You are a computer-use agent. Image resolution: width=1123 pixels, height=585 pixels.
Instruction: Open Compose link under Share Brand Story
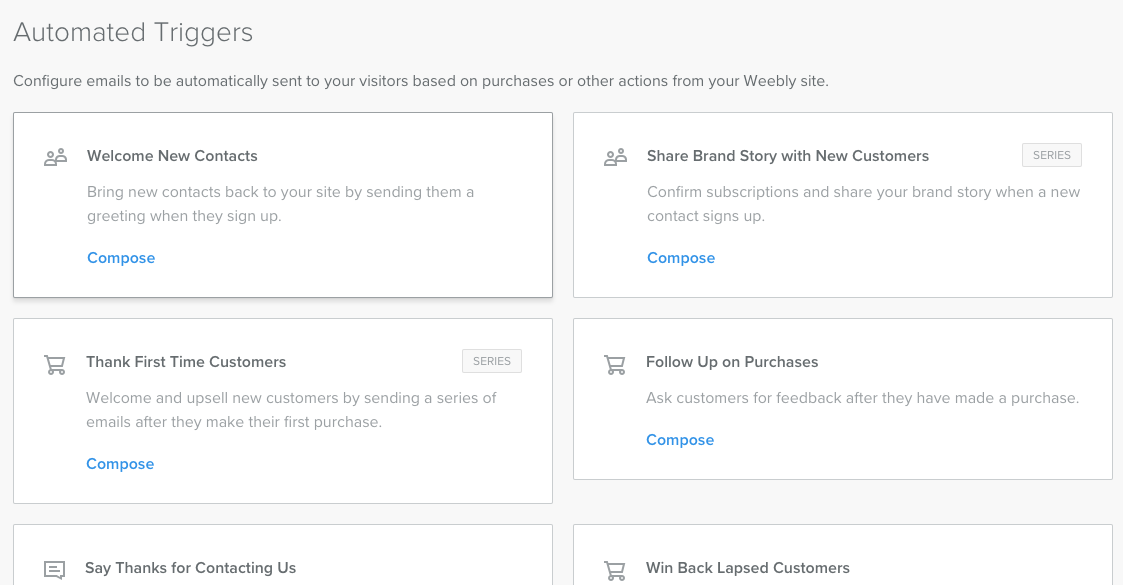(681, 258)
